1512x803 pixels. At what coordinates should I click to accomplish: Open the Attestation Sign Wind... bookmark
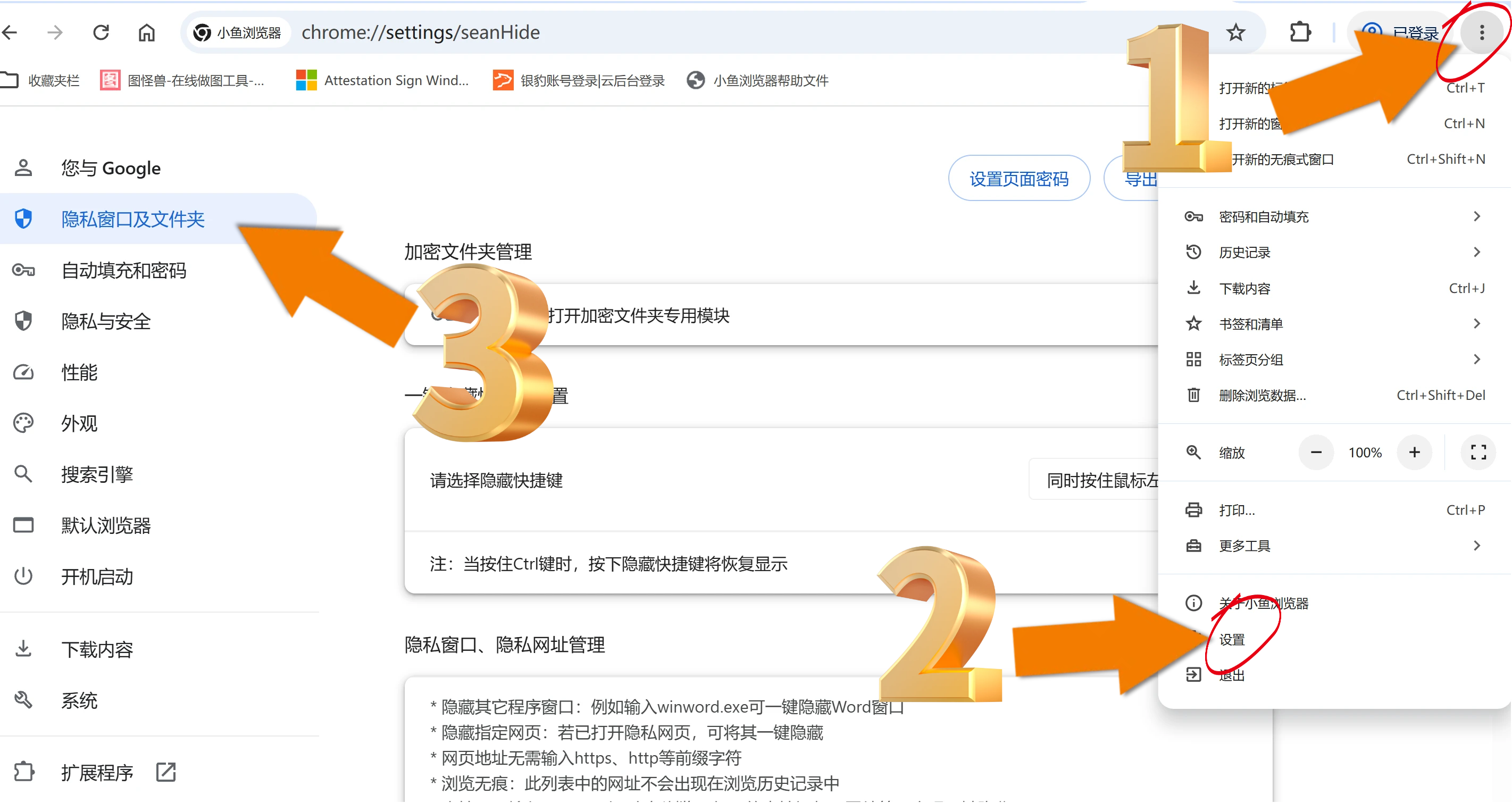[x=383, y=80]
